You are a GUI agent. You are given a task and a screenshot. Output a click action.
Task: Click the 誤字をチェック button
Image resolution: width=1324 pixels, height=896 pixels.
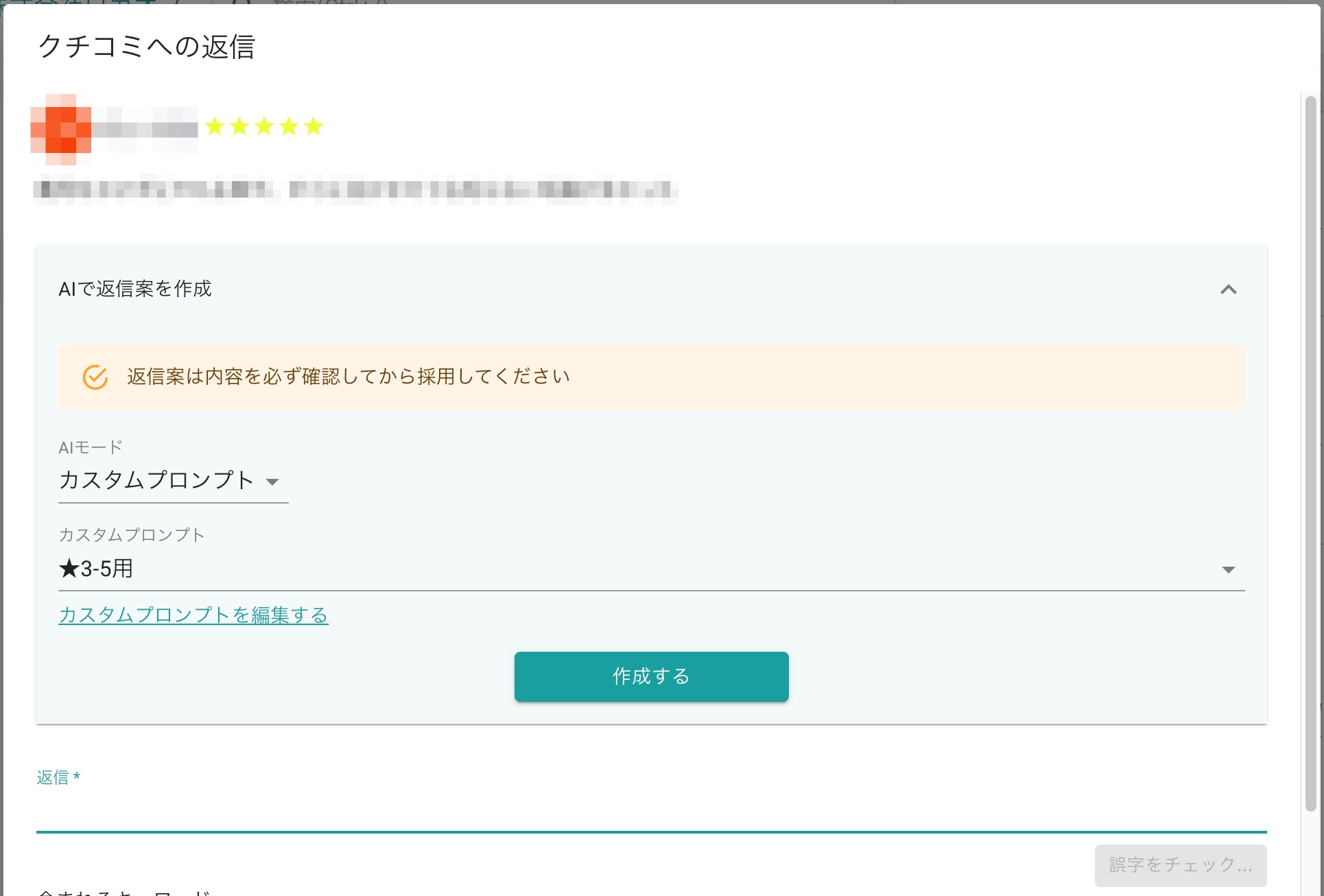1180,865
